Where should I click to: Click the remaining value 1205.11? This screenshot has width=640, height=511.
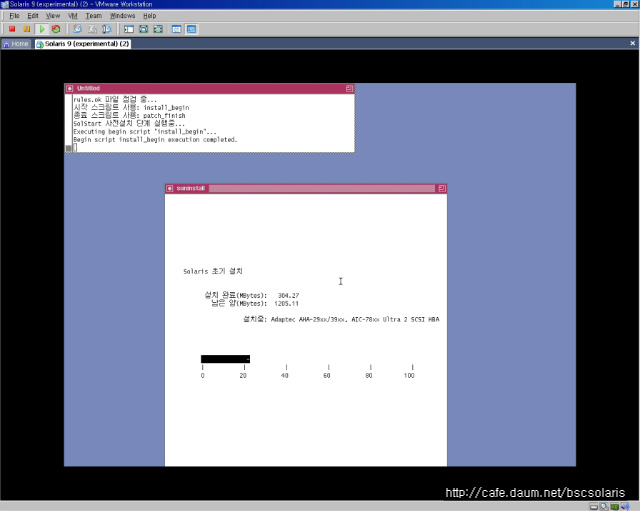point(286,304)
